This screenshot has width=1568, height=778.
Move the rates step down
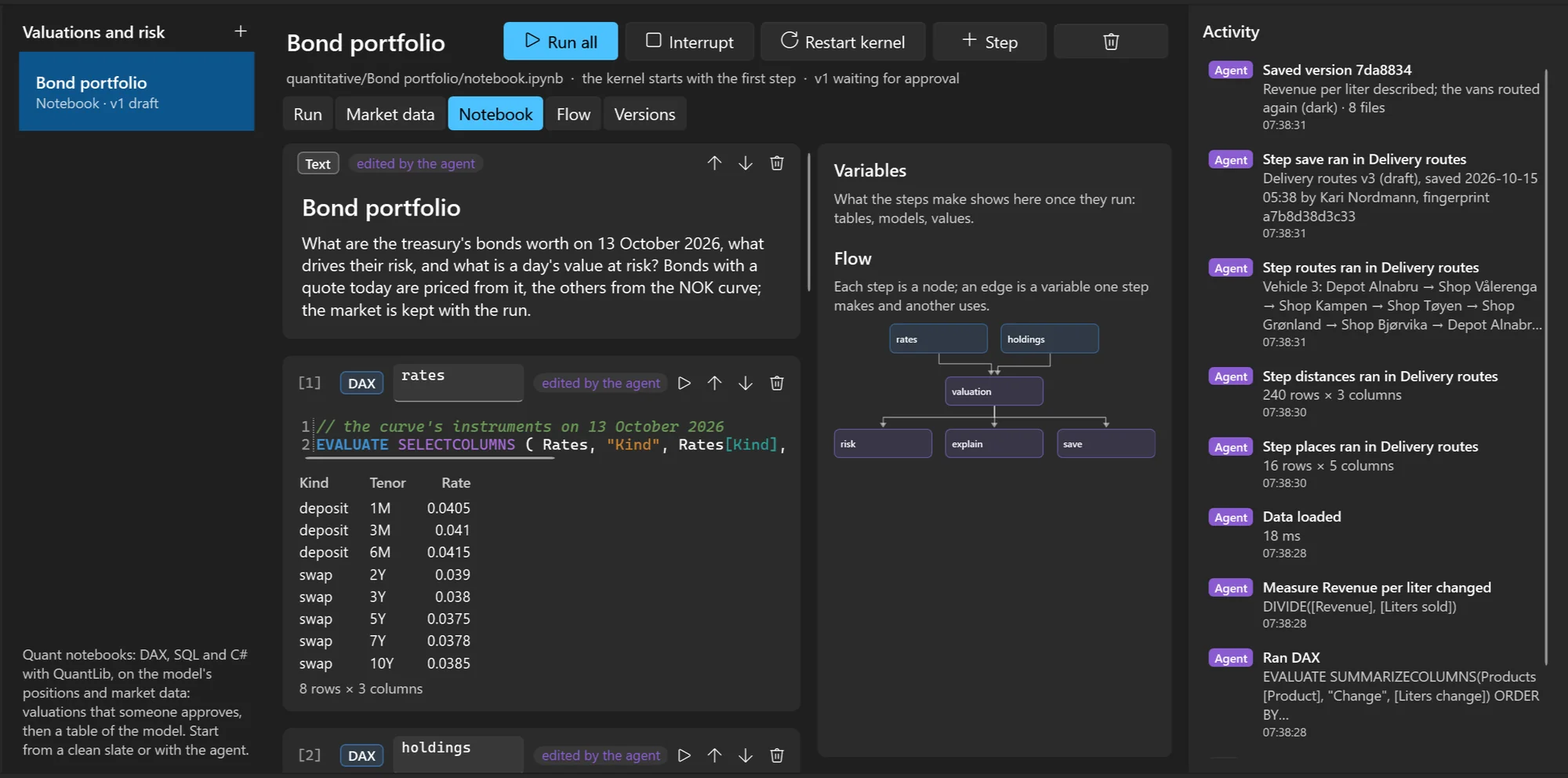(746, 383)
